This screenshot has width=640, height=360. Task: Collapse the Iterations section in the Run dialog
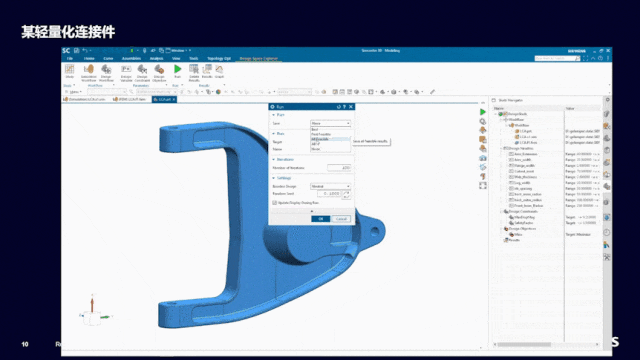point(274,159)
